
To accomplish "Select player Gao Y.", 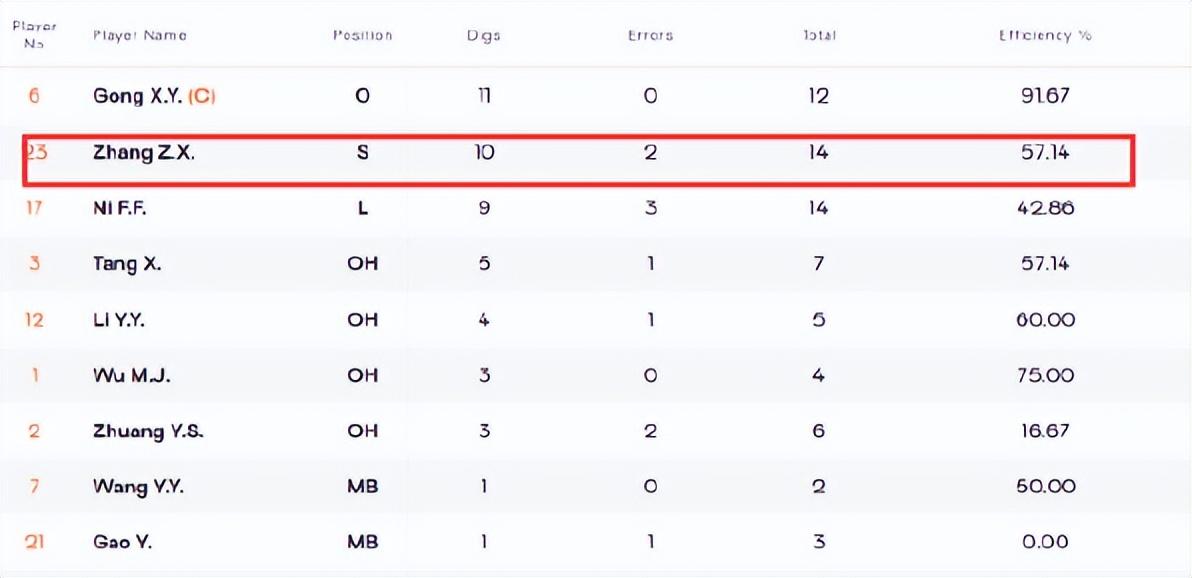I will [122, 542].
